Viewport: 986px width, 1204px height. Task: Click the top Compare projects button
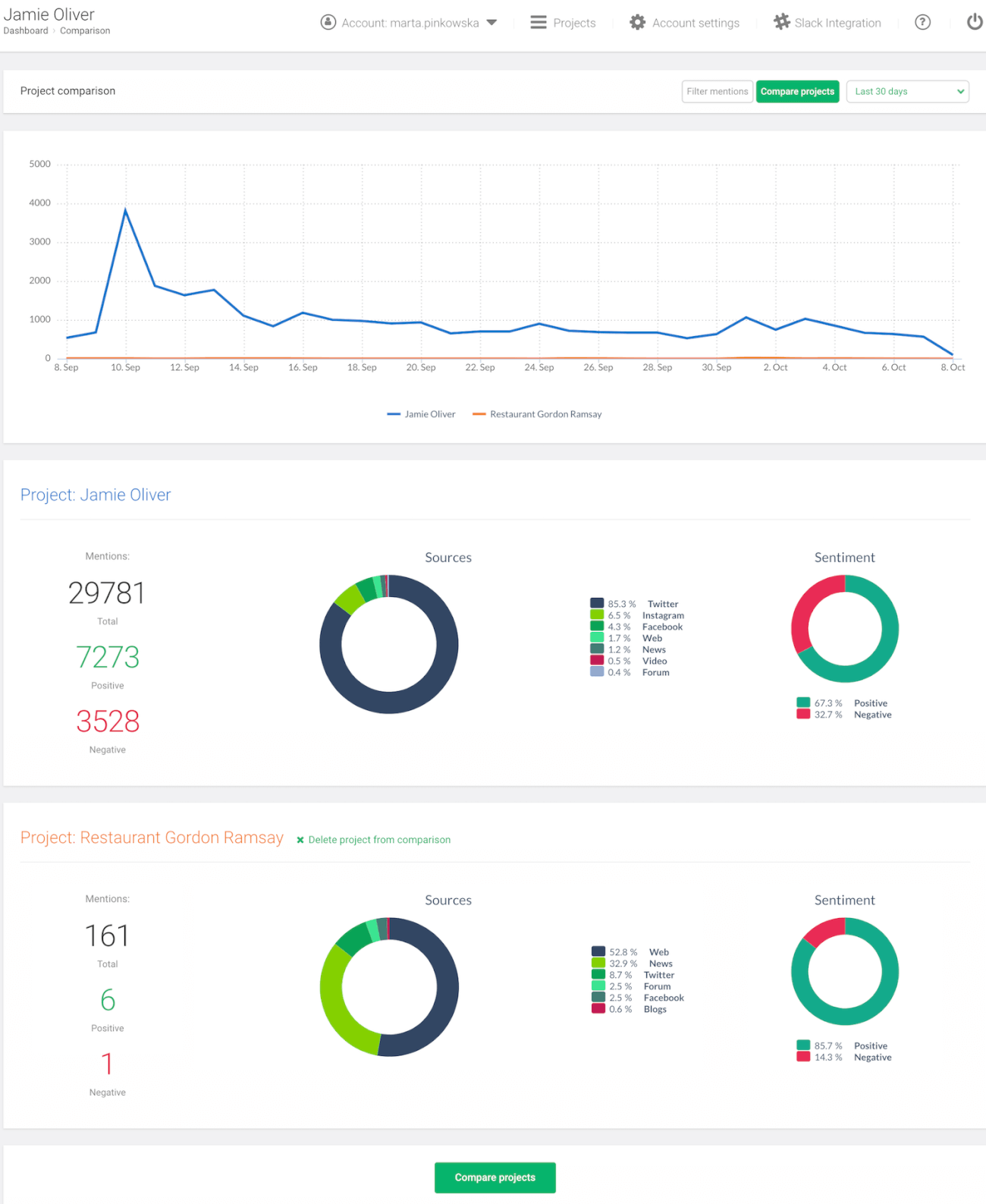[797, 91]
